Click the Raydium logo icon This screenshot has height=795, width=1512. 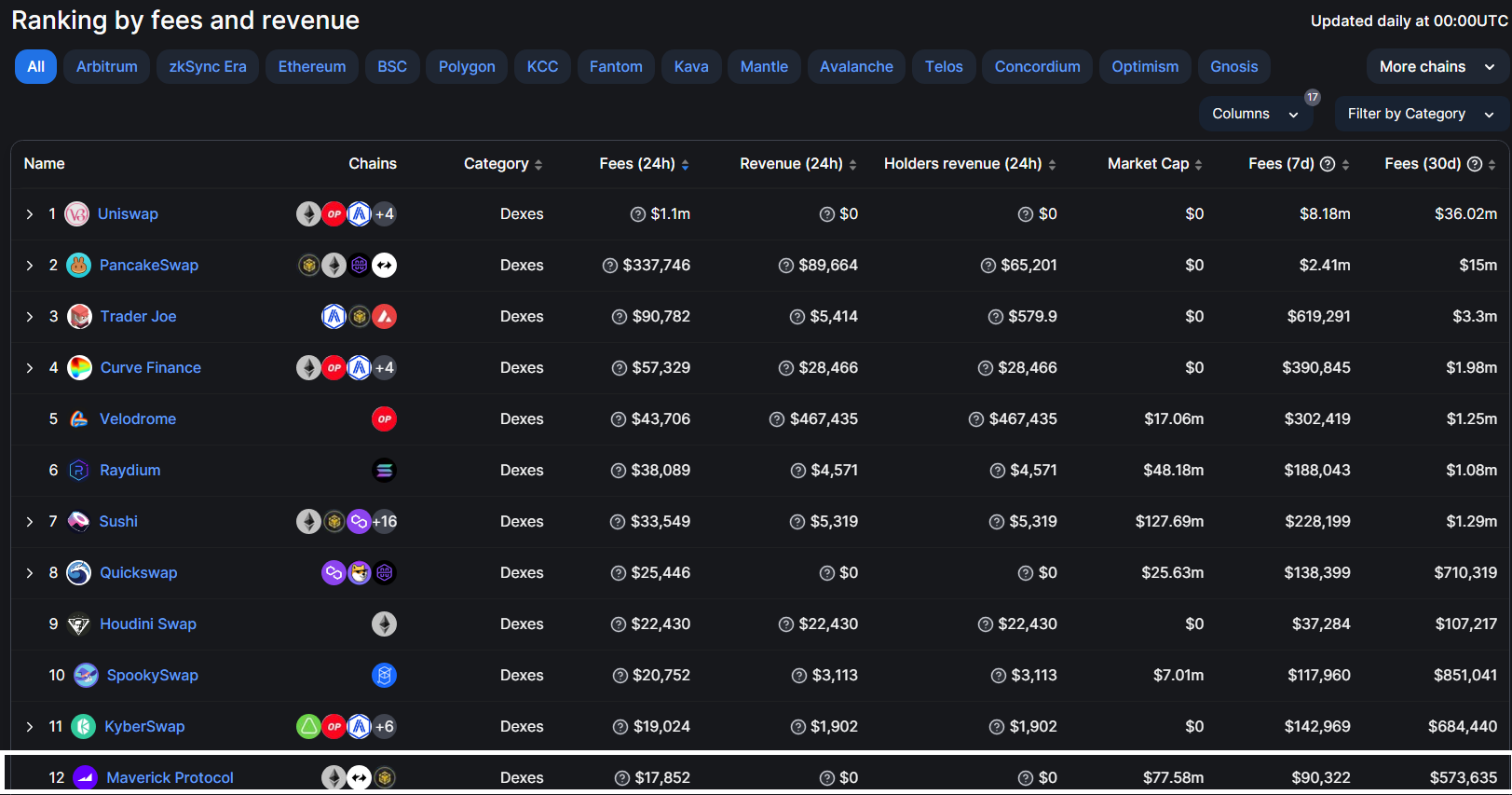79,471
